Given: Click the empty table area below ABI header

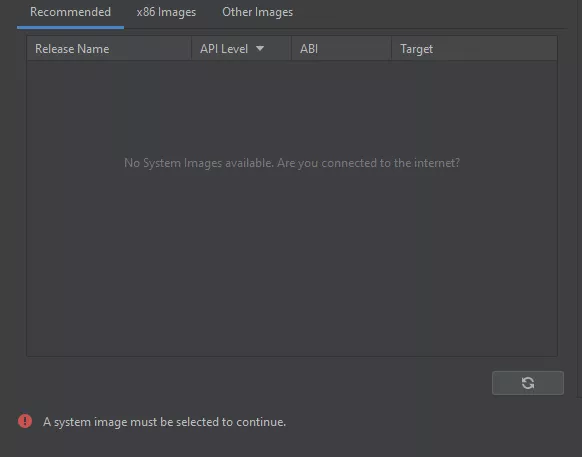Looking at the screenshot, I should click(341, 260).
